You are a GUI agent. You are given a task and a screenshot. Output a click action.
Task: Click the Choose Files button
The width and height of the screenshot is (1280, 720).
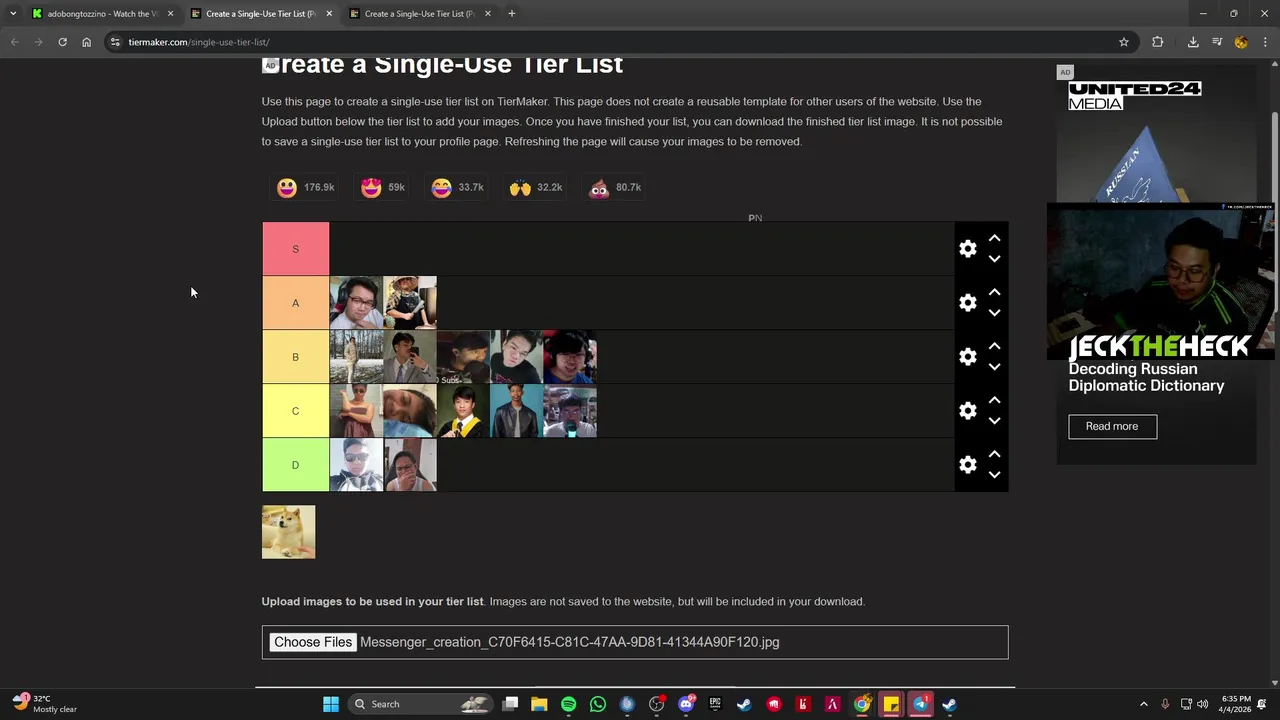pyautogui.click(x=313, y=642)
